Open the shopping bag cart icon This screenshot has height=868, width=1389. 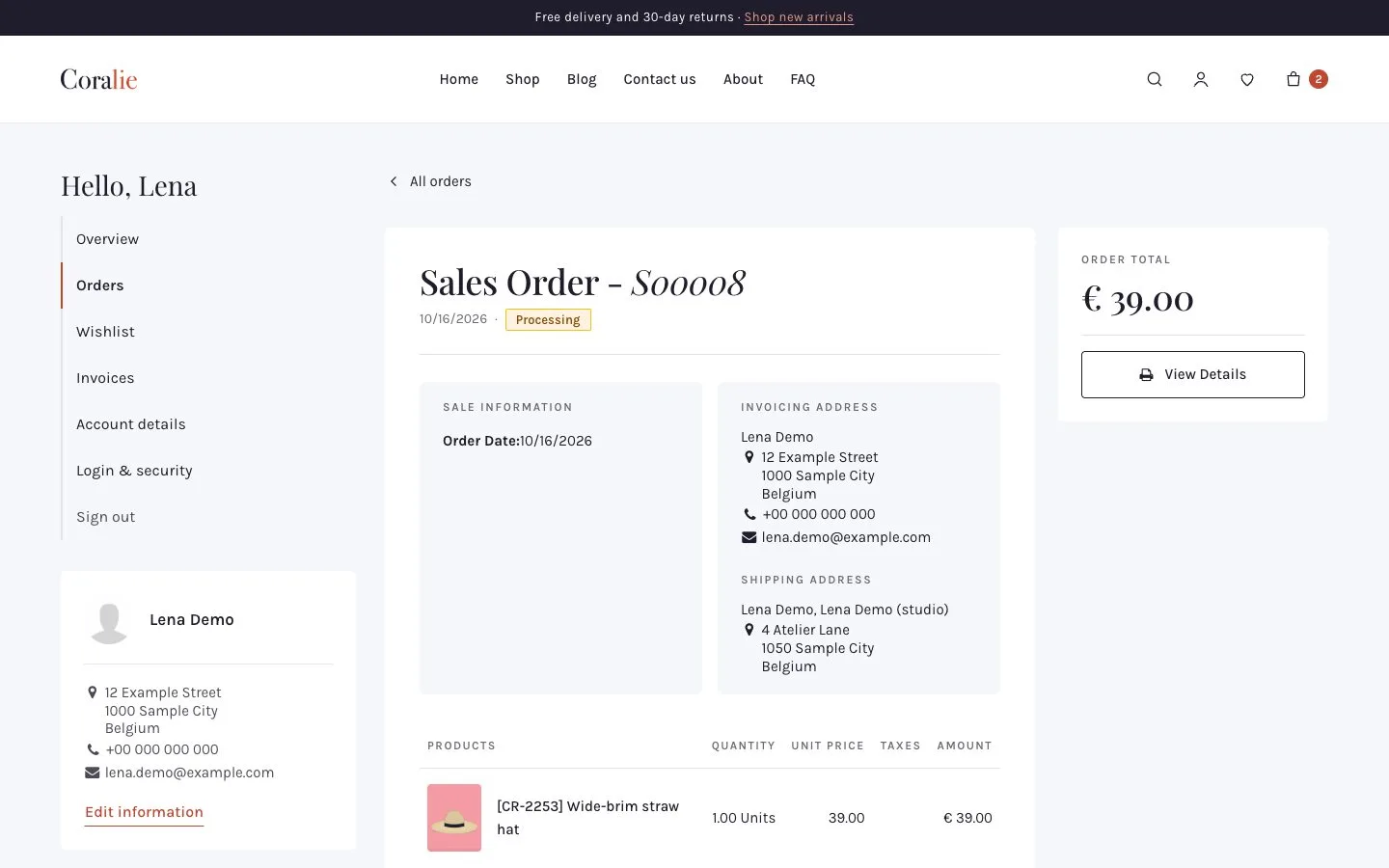(1294, 79)
